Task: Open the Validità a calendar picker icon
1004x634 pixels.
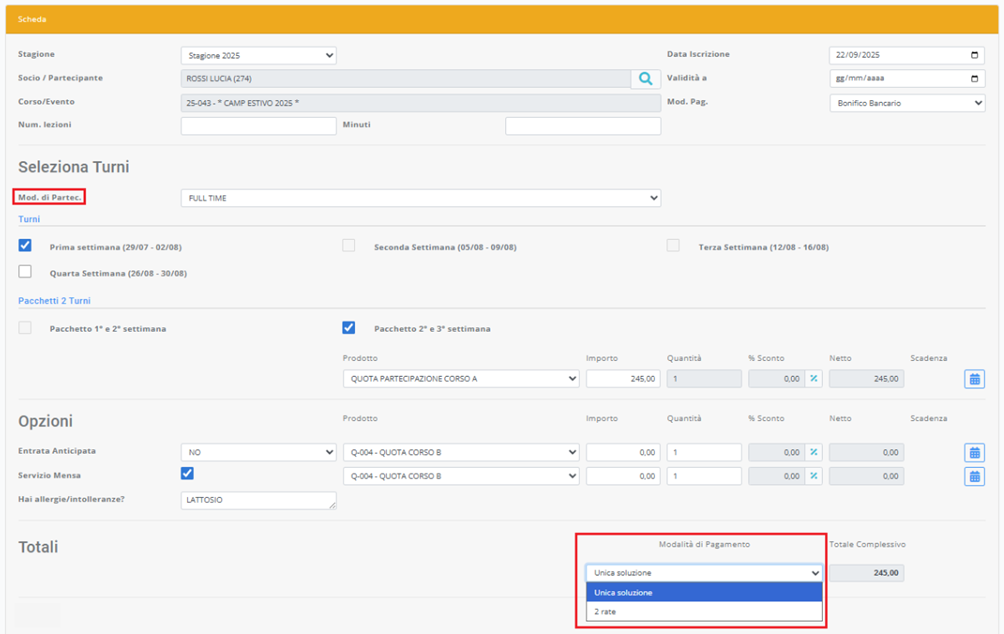Action: [975, 79]
